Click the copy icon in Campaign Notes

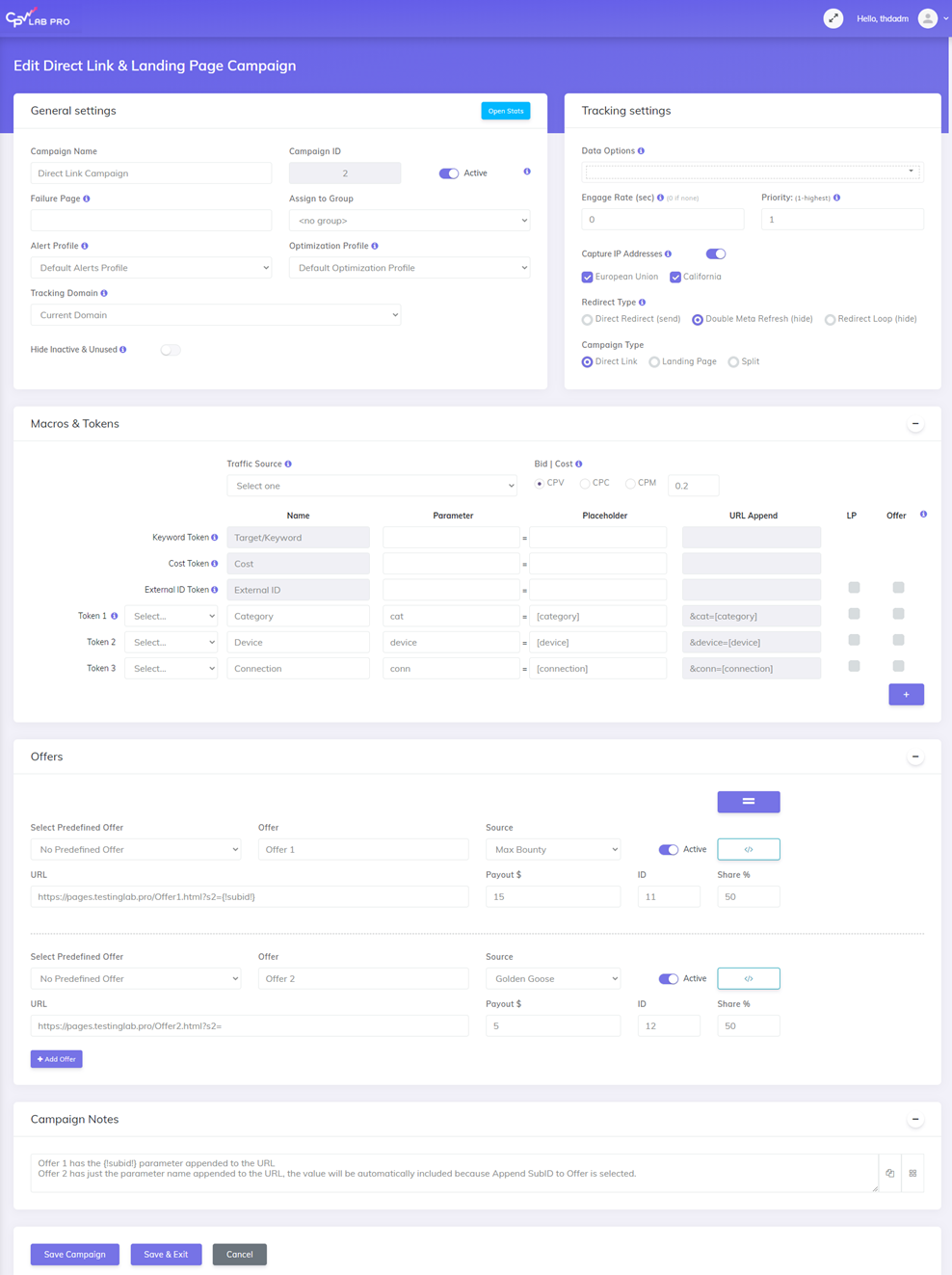coord(889,1173)
